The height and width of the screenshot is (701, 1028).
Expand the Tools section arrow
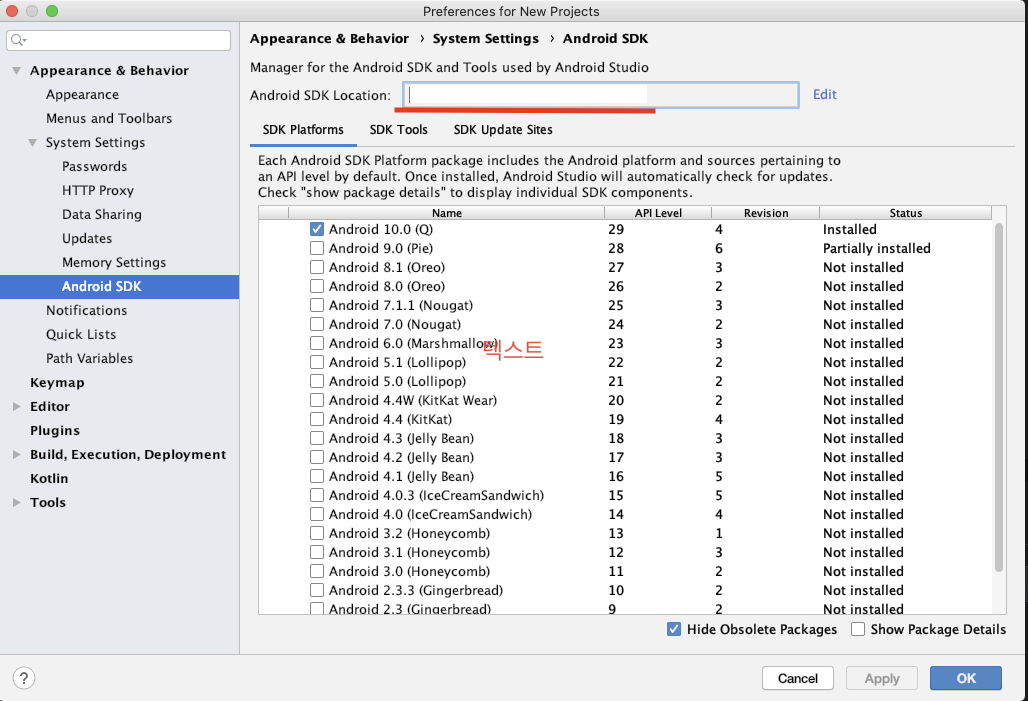(x=16, y=502)
